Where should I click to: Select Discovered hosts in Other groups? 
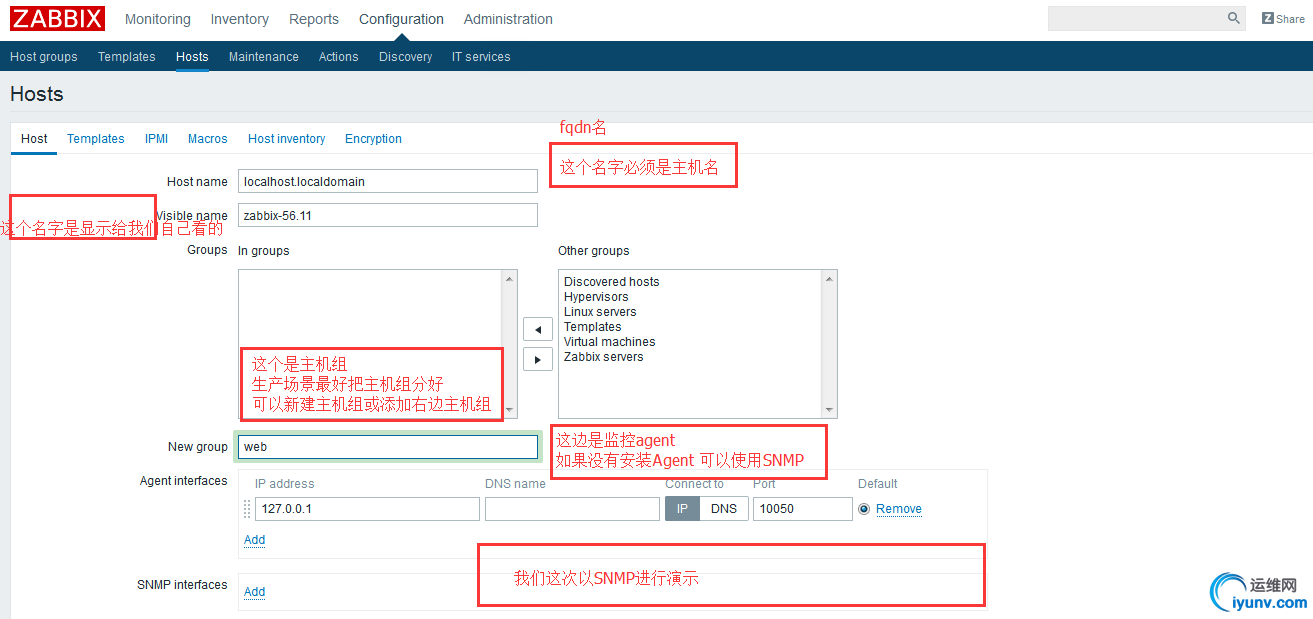point(612,282)
